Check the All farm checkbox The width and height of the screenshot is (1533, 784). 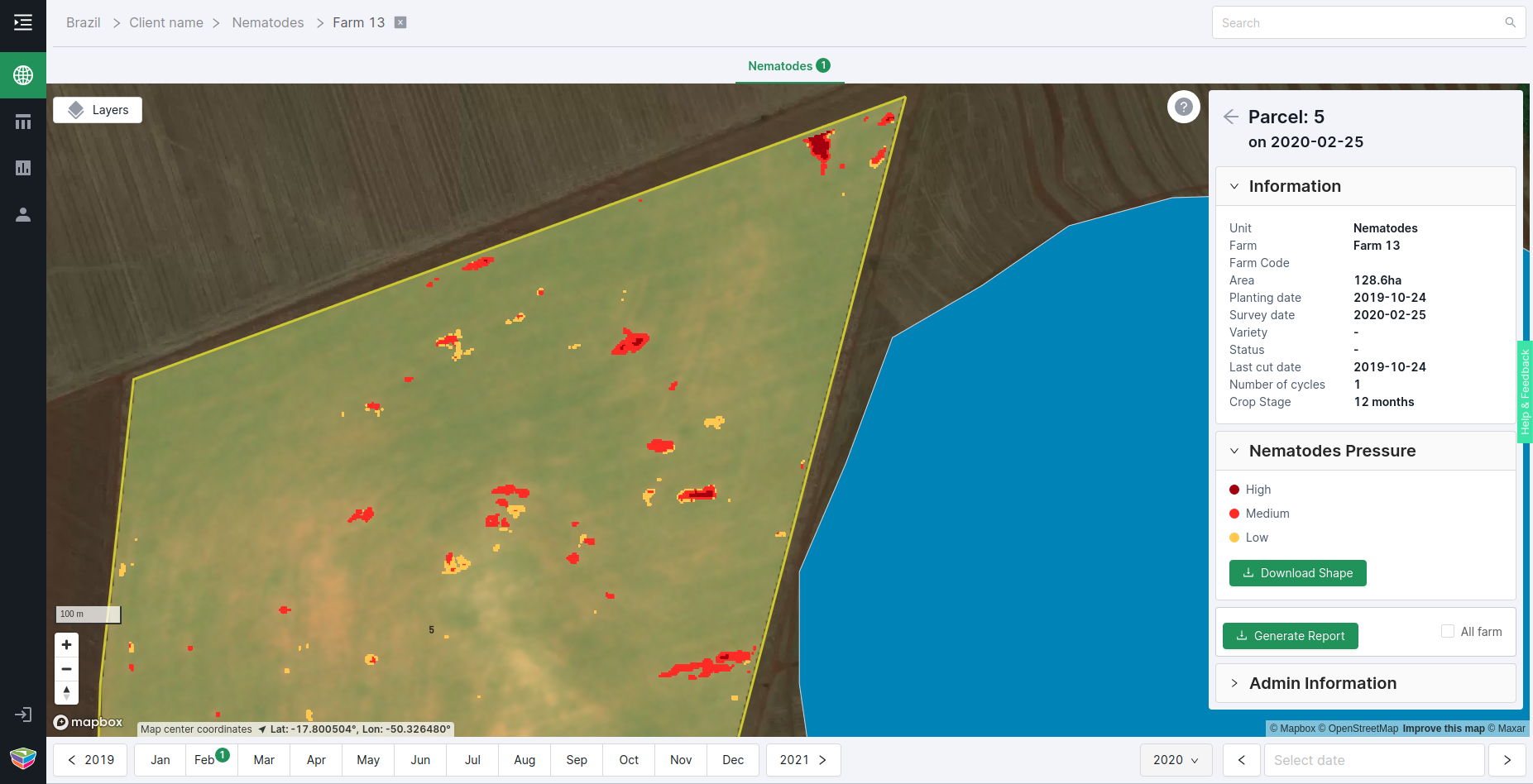(x=1448, y=631)
